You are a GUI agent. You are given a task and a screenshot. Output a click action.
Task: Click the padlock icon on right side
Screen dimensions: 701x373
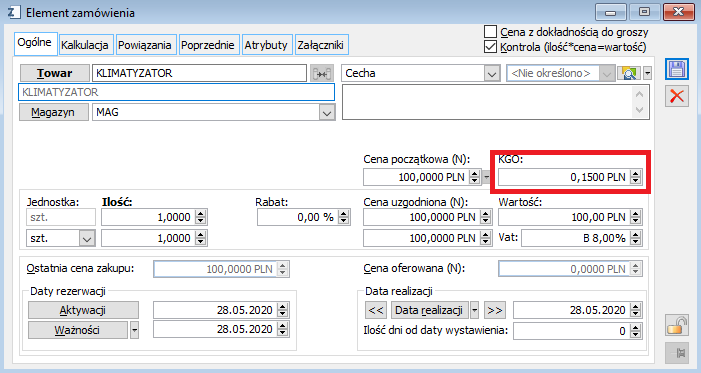coord(676,325)
